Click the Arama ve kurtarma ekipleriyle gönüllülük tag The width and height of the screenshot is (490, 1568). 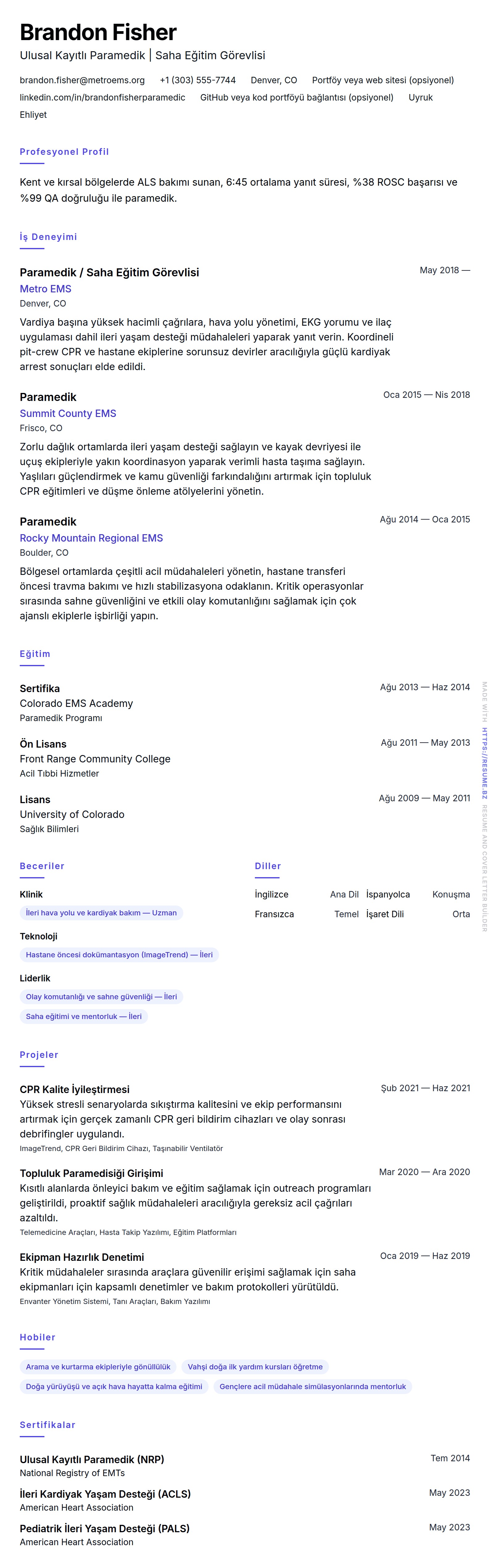pyautogui.click(x=98, y=1367)
